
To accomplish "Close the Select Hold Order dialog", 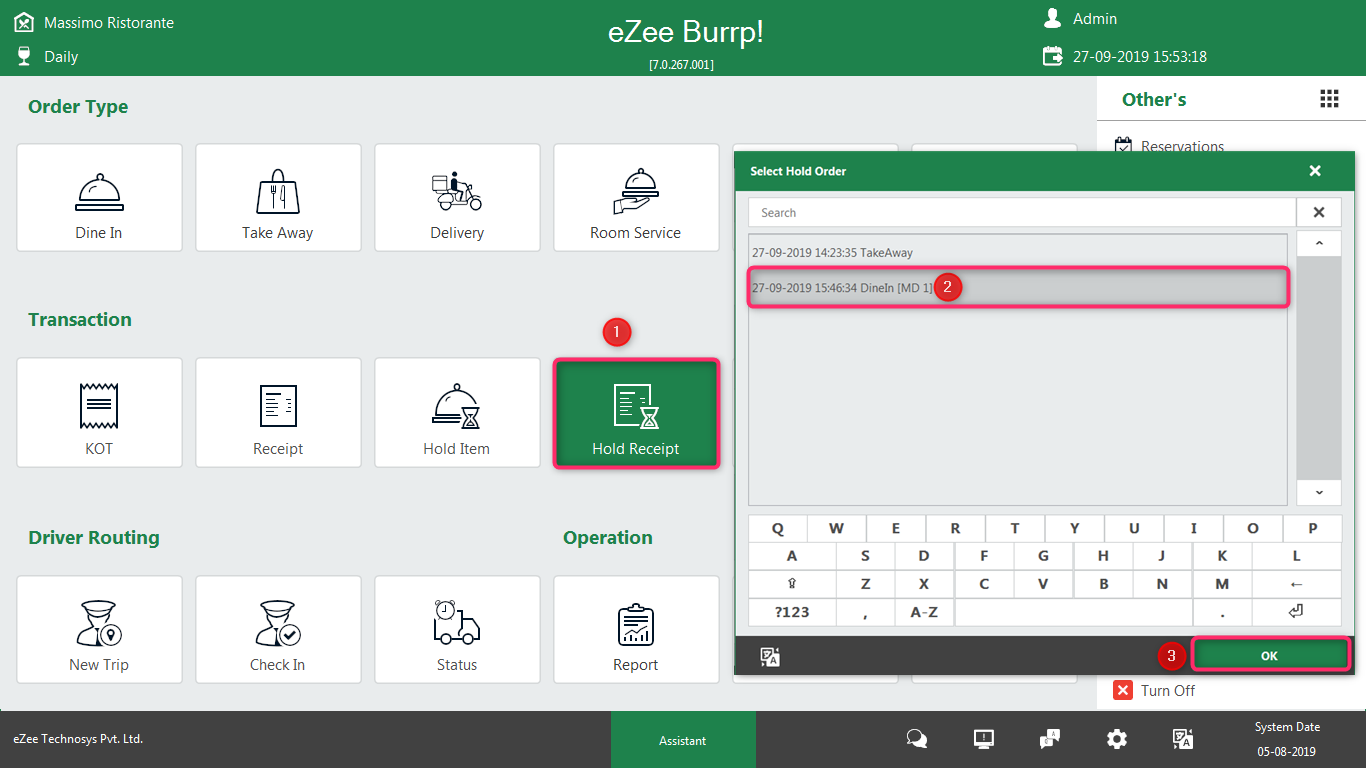I will (1315, 171).
